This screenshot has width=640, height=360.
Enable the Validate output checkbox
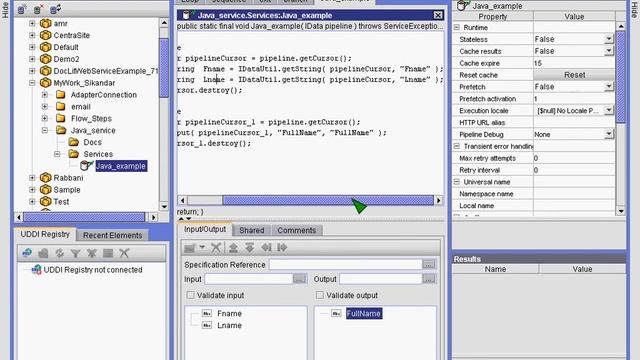click(x=320, y=295)
